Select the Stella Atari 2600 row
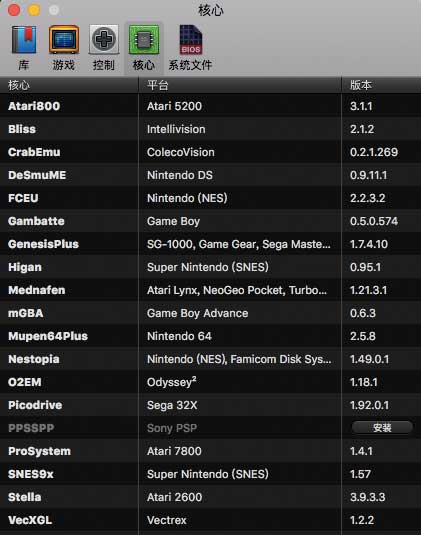421x535 pixels. point(210,497)
